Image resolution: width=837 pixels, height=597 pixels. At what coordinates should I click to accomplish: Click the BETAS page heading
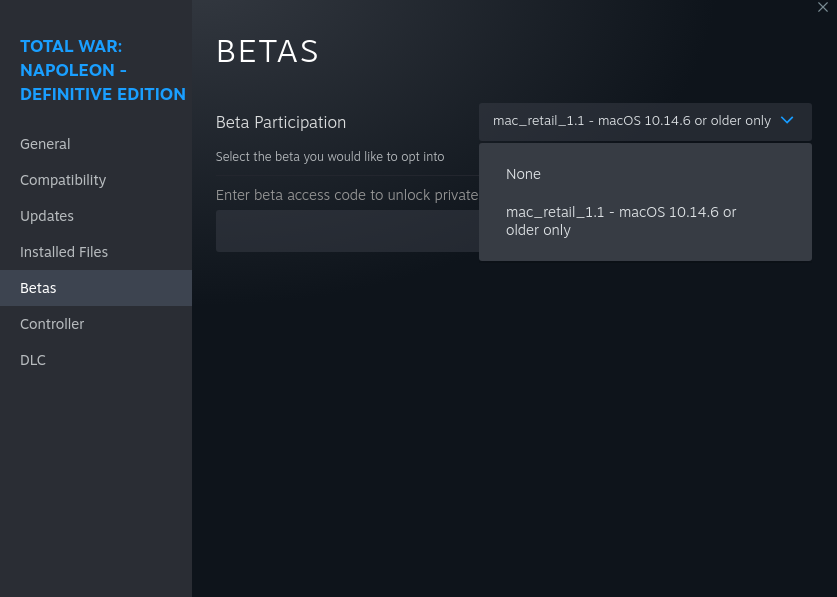(267, 52)
